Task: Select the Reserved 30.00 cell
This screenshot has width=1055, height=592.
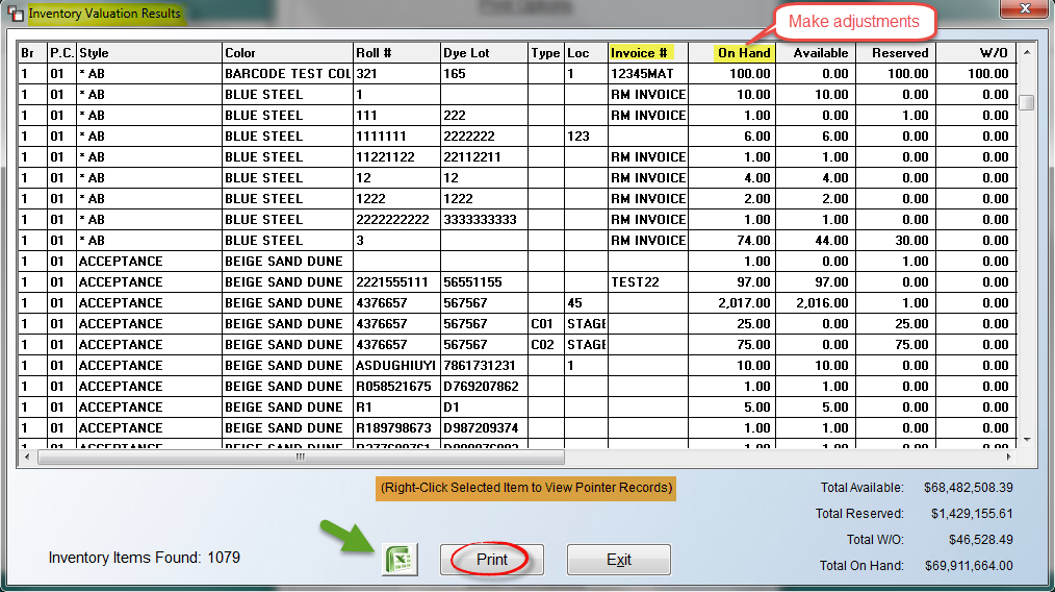Action: point(896,240)
